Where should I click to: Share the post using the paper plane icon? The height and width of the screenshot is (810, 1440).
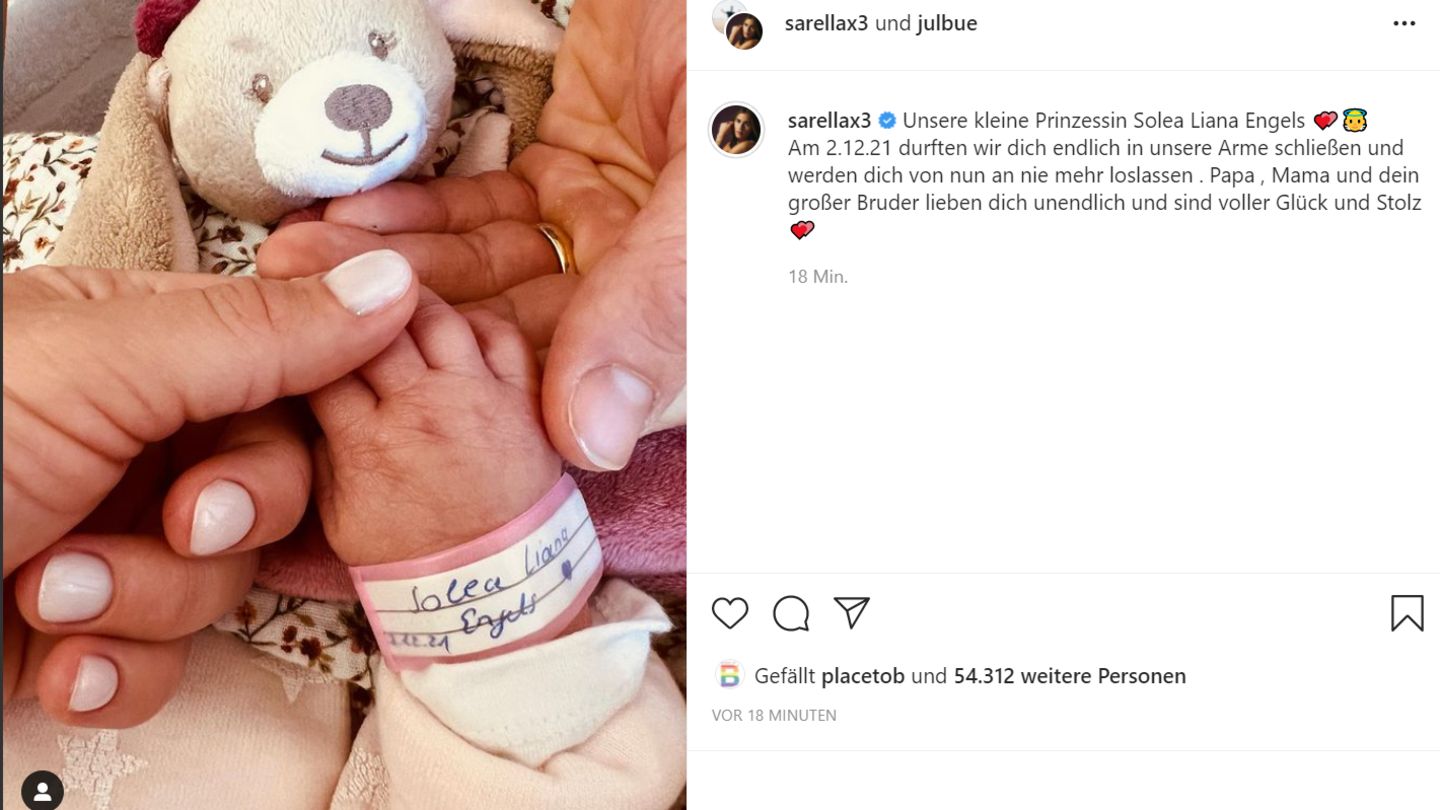[x=851, y=613]
